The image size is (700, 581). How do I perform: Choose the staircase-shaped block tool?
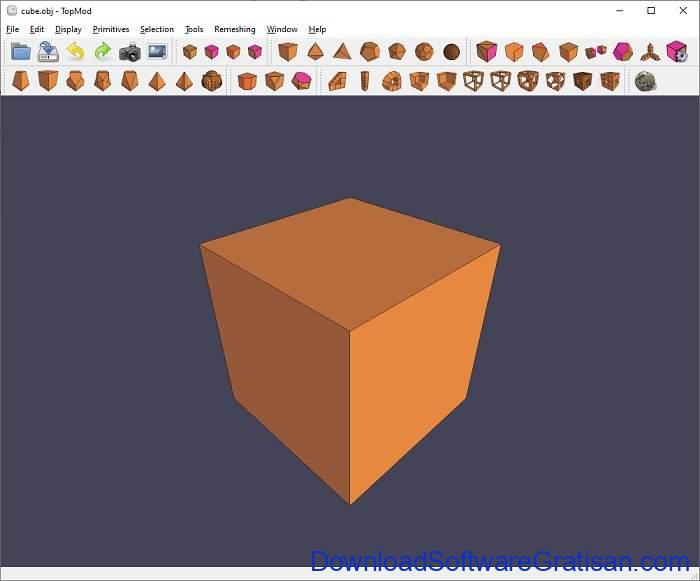(338, 82)
